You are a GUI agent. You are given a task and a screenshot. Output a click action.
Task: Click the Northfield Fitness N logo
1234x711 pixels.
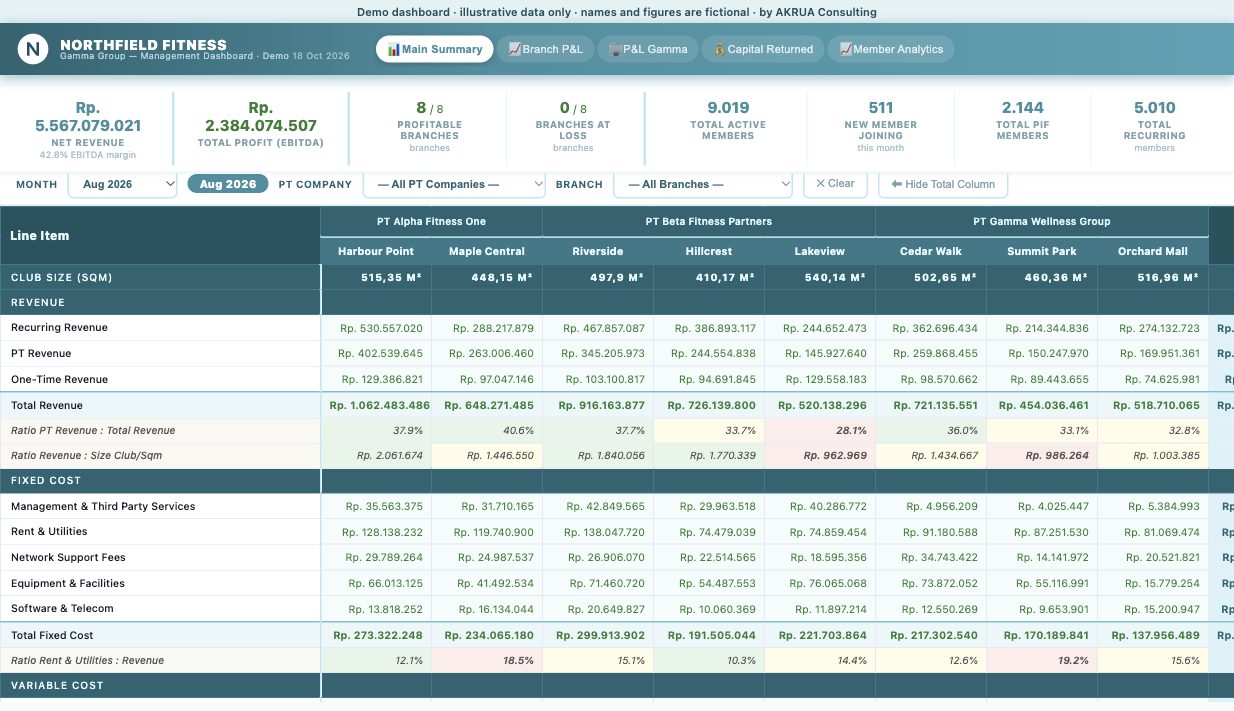point(33,49)
